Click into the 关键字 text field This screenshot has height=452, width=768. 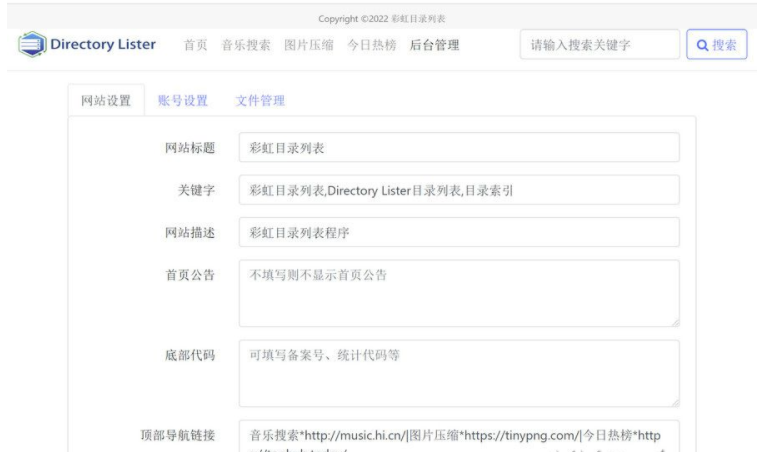click(459, 190)
